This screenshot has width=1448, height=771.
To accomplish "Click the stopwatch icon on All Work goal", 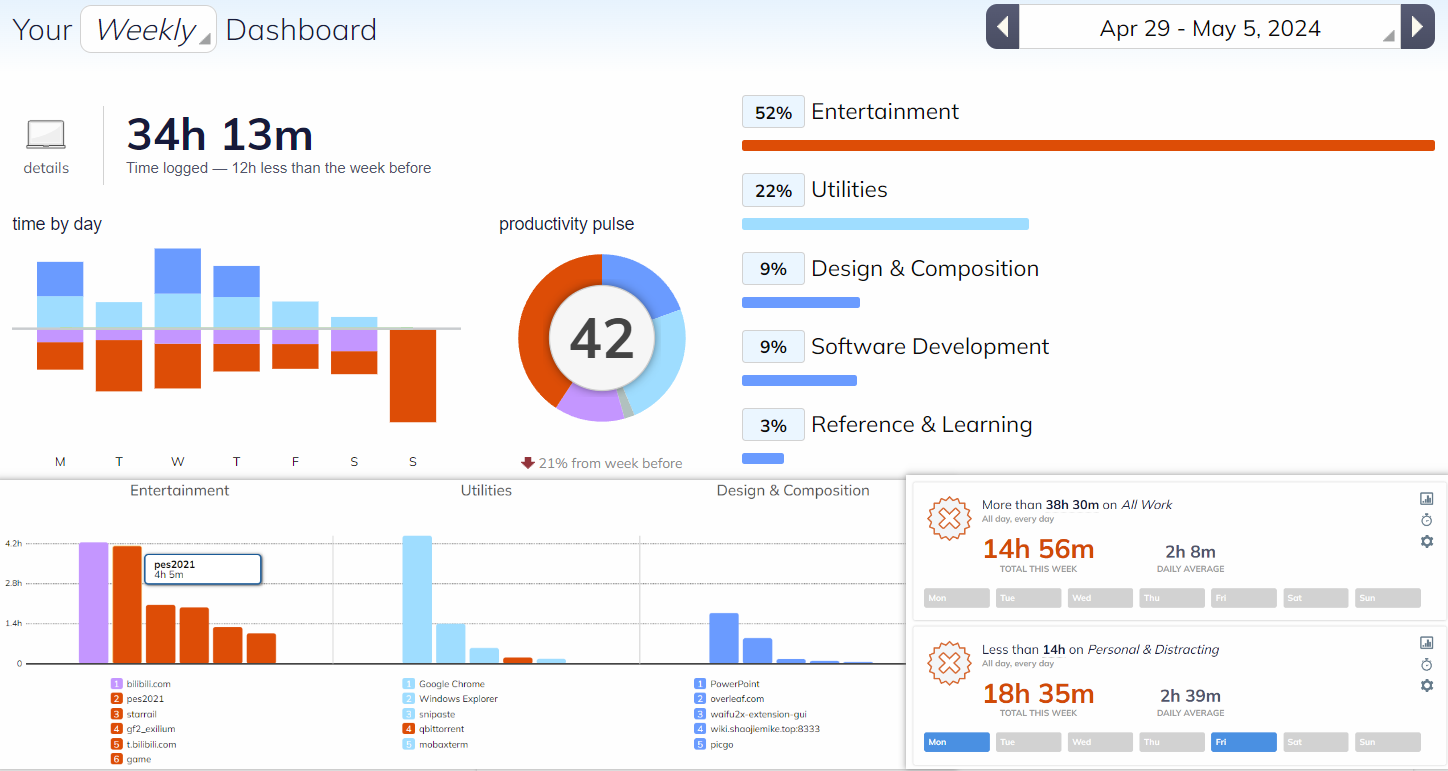I will 1426,520.
